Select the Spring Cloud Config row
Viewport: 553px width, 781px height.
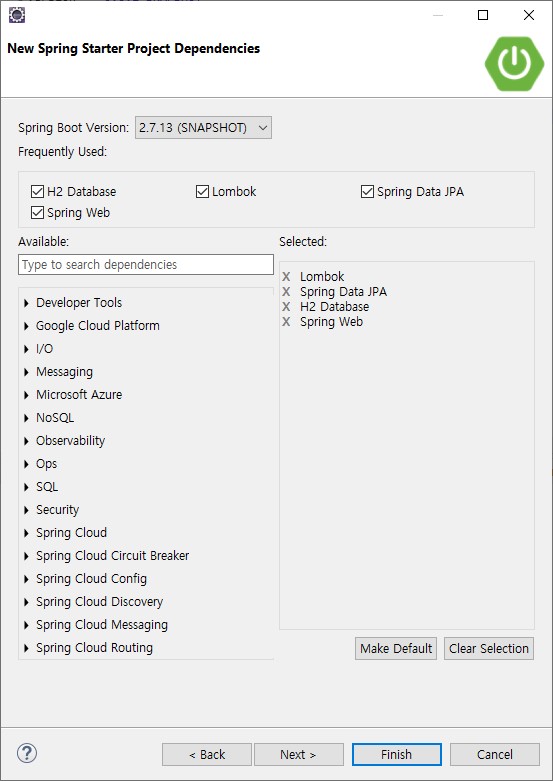click(91, 579)
